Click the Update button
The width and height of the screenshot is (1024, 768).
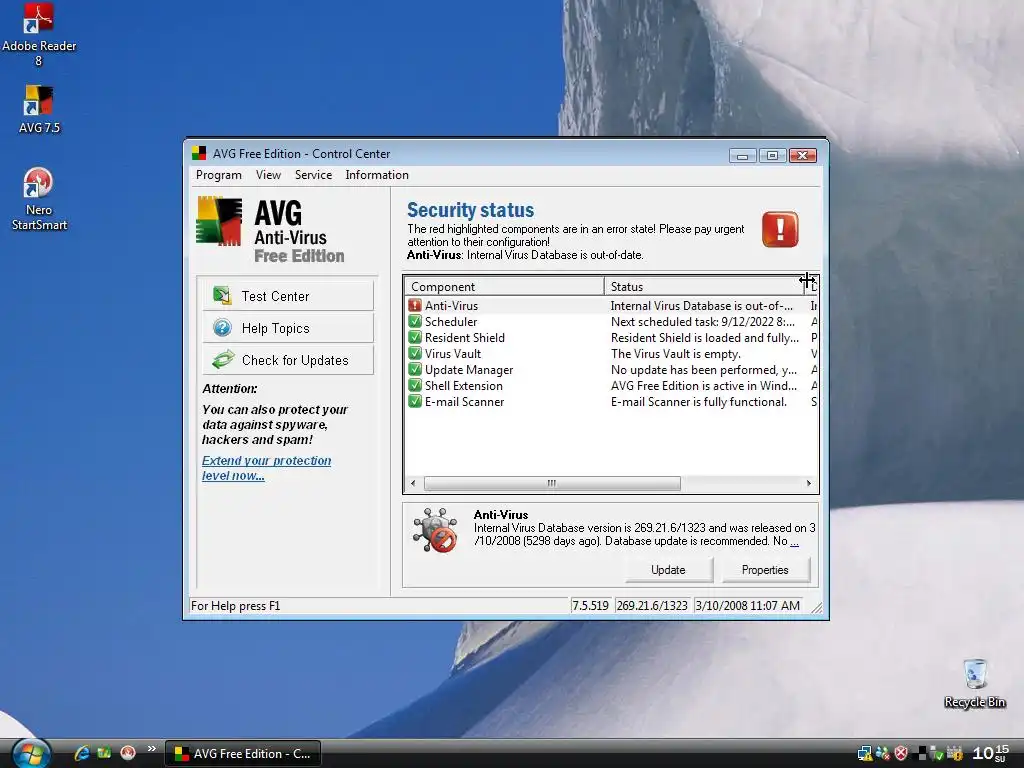[668, 569]
